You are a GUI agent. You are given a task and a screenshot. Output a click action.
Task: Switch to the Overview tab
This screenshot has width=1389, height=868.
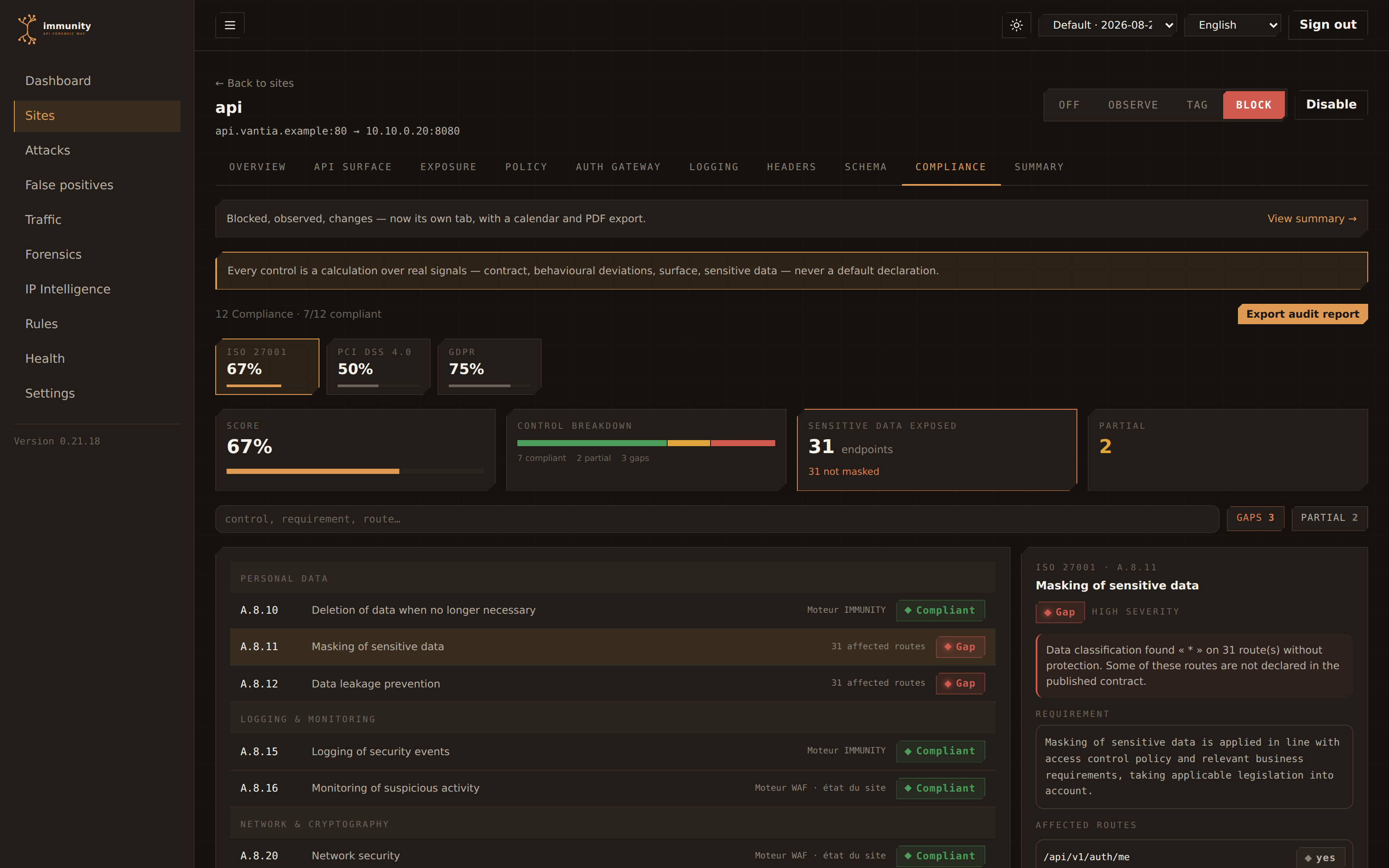click(257, 167)
